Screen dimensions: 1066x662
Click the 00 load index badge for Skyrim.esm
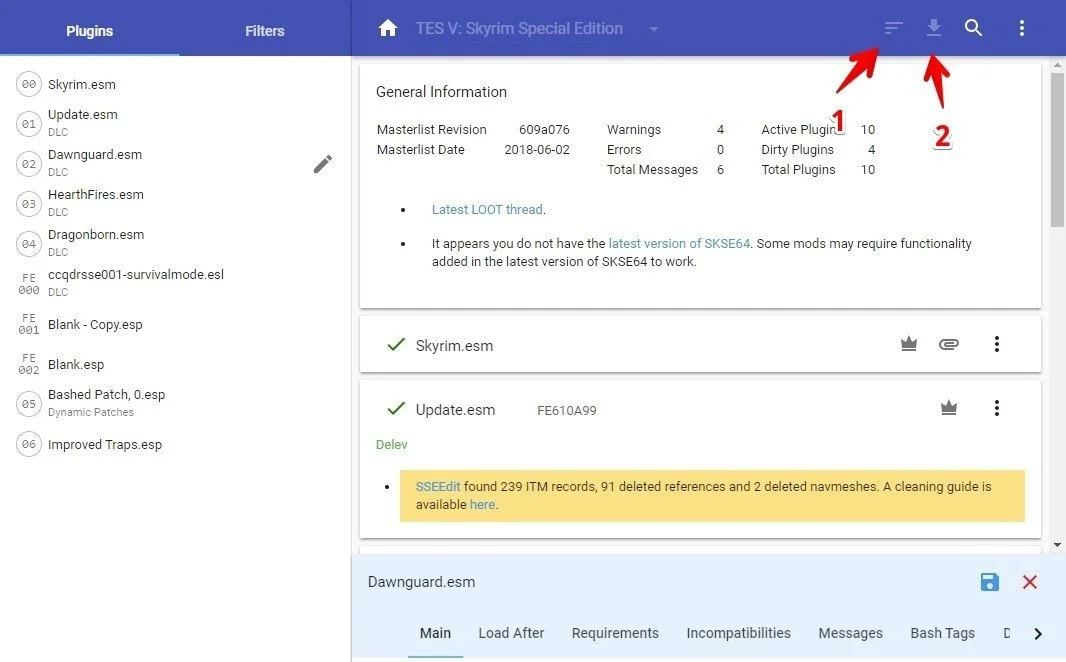[29, 84]
